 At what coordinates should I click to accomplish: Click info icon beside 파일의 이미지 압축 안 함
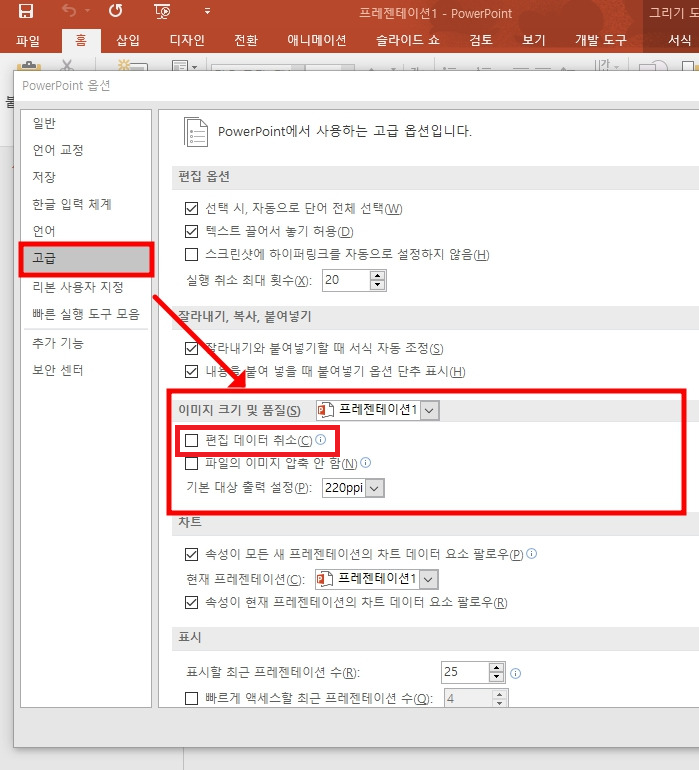(366, 463)
